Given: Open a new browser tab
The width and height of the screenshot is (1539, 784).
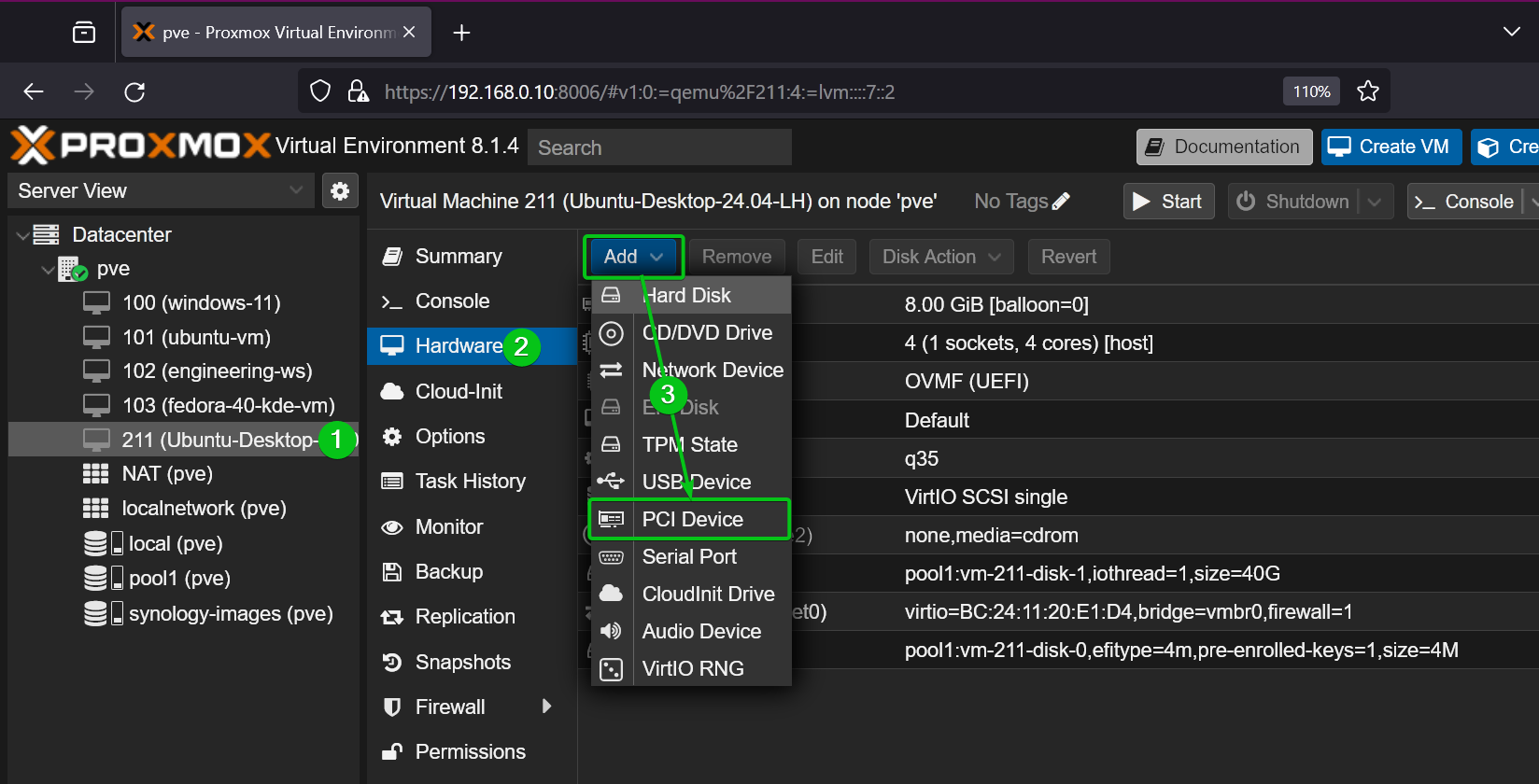Looking at the screenshot, I should [x=461, y=33].
